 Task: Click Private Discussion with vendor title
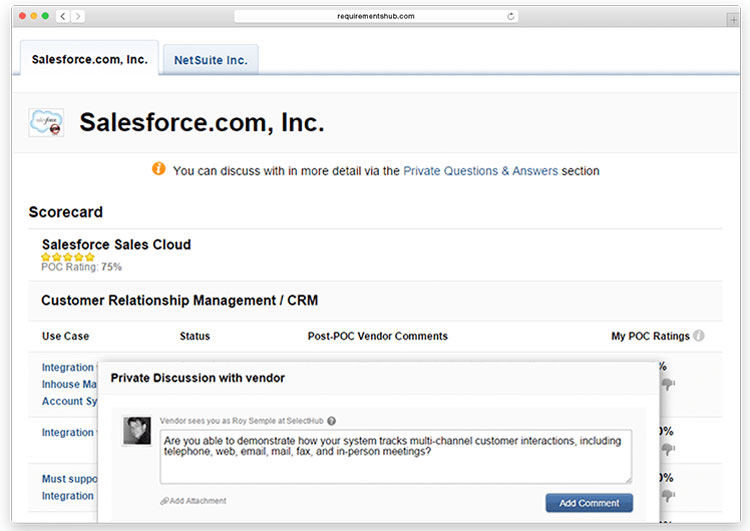pyautogui.click(x=198, y=378)
